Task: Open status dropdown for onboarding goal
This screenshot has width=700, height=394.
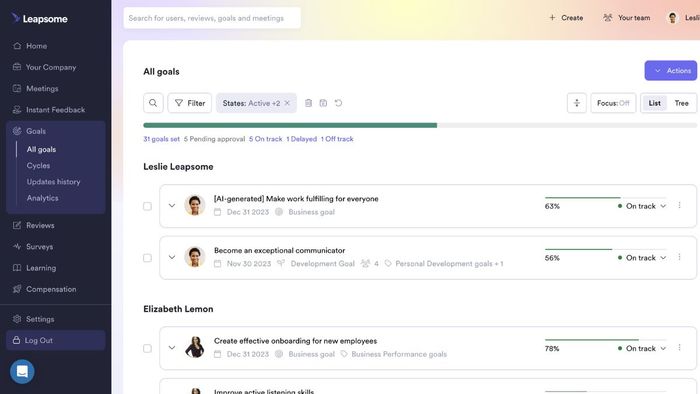Action: click(642, 348)
